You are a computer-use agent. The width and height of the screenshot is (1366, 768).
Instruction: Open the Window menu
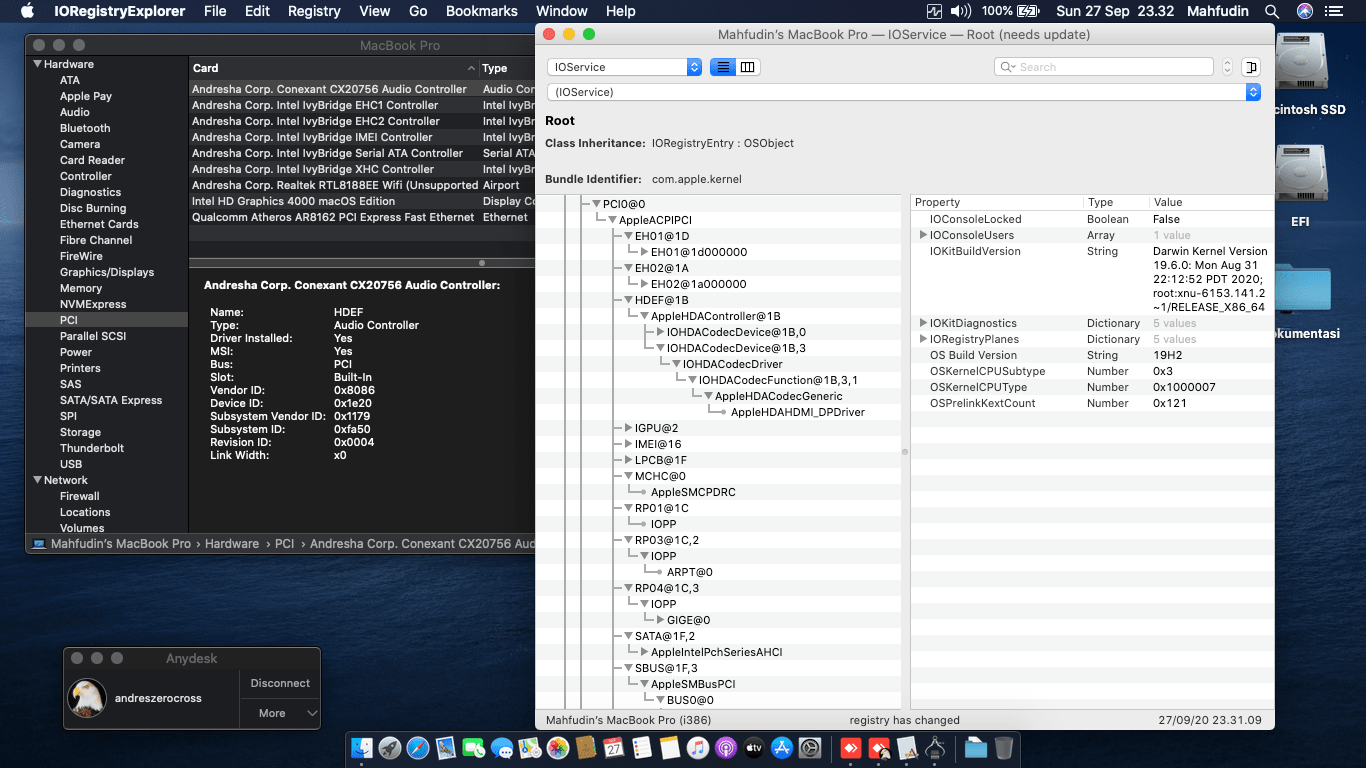point(562,11)
